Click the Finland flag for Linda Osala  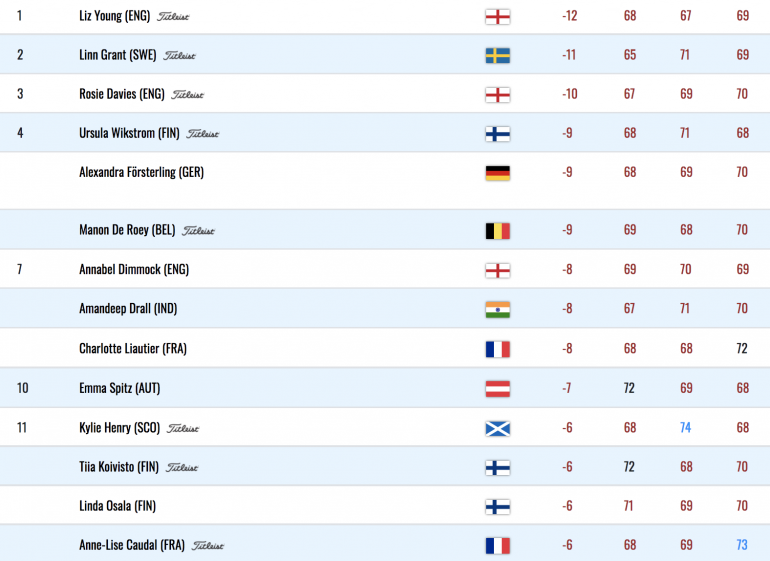click(x=497, y=506)
